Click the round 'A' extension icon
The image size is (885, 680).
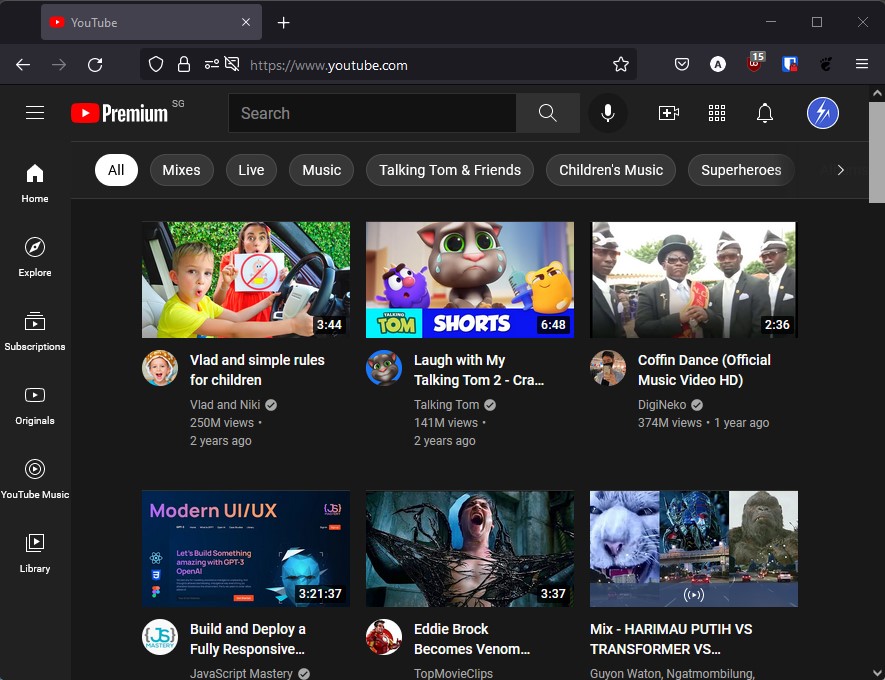tap(718, 64)
